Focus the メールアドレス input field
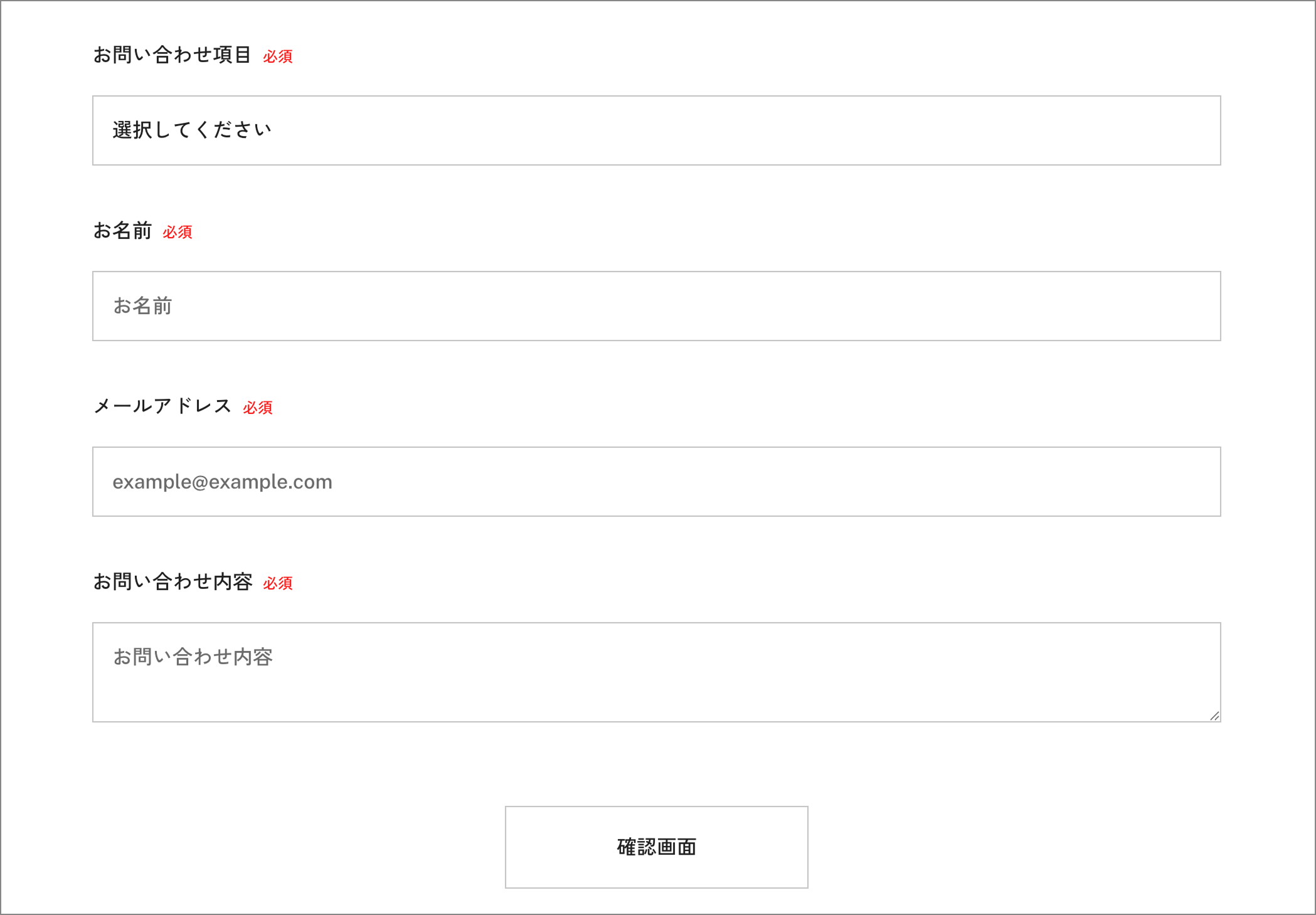The image size is (1316, 915). [x=656, y=482]
